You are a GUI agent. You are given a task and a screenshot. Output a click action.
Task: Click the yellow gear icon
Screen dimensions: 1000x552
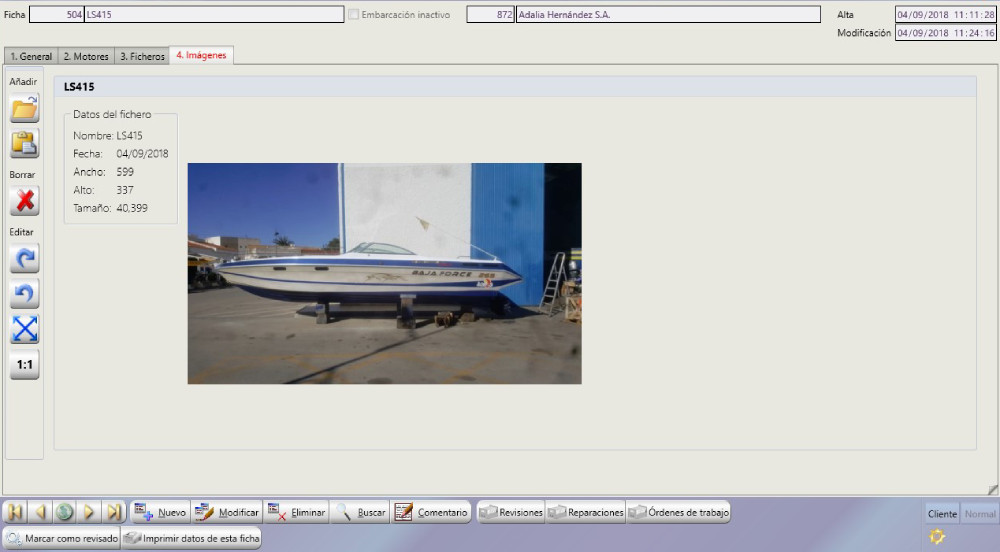point(937,537)
